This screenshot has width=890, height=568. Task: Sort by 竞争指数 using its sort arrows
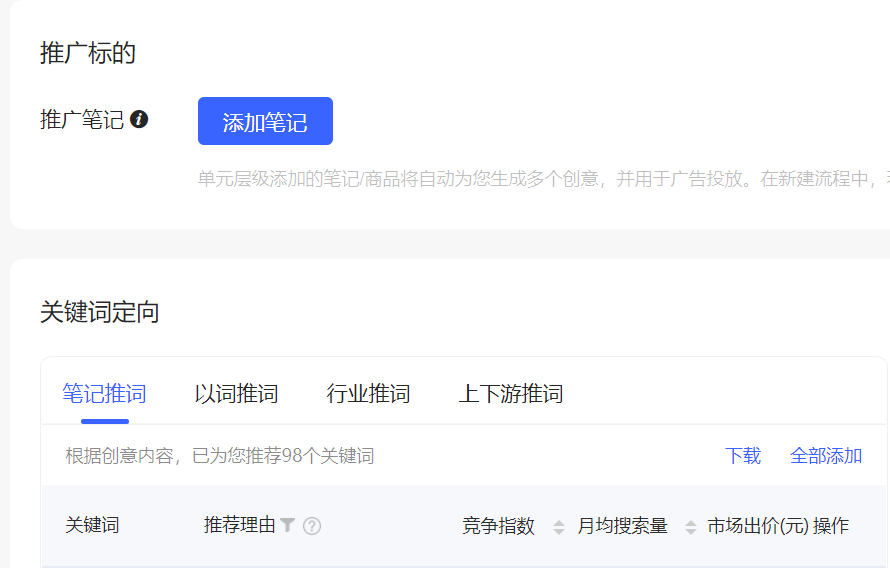click(559, 527)
